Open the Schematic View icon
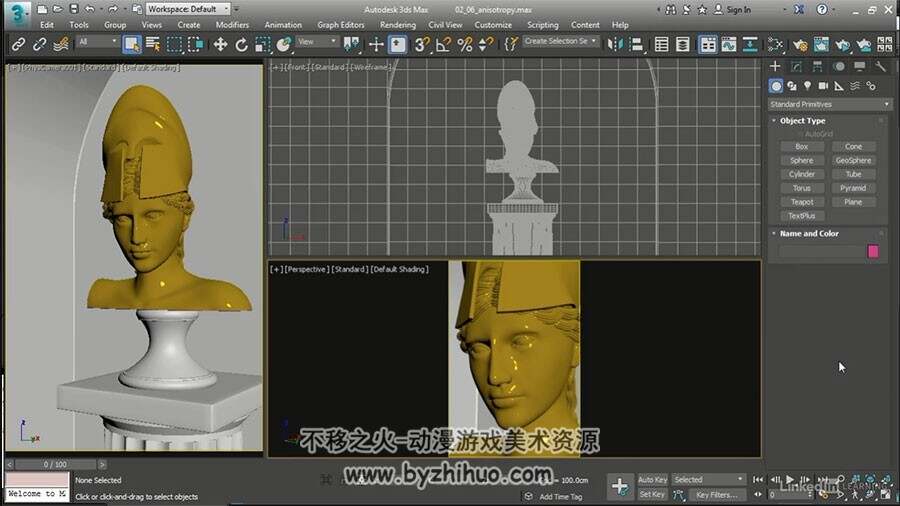 [x=750, y=44]
